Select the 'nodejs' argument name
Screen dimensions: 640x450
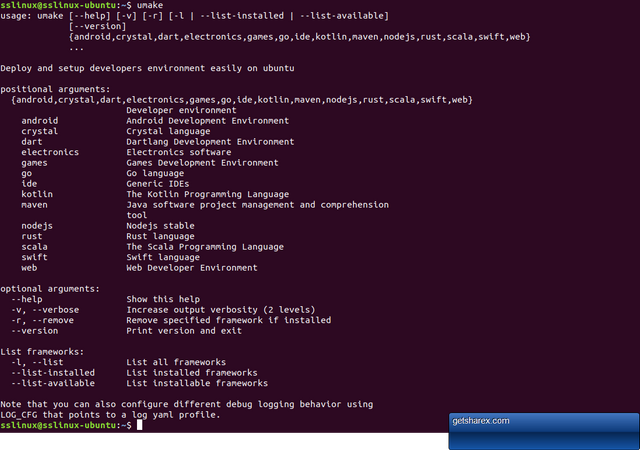pyautogui.click(x=37, y=226)
